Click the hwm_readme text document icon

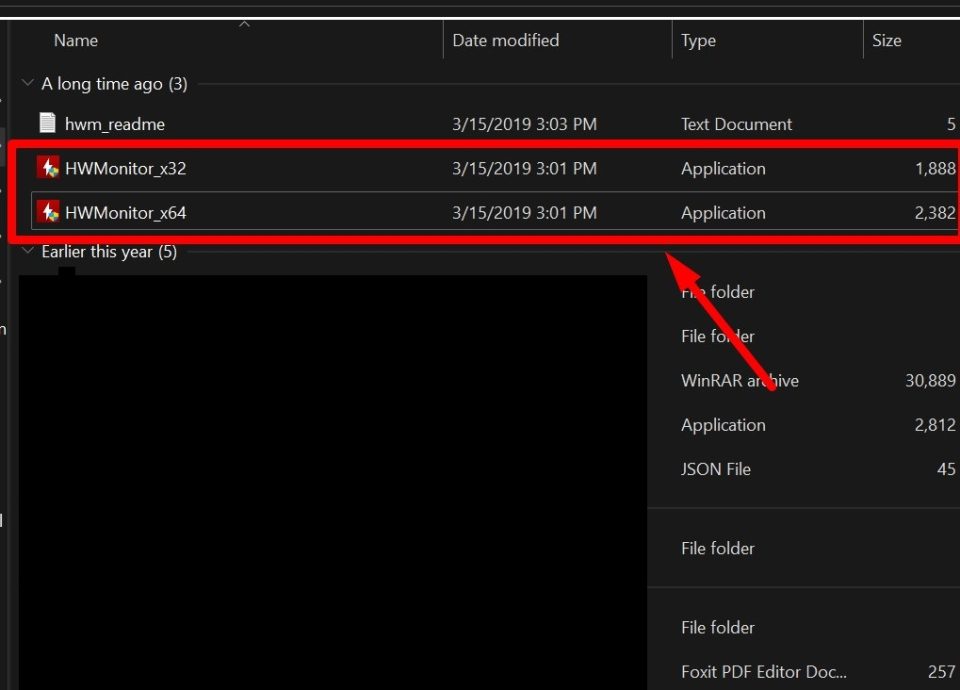point(47,124)
